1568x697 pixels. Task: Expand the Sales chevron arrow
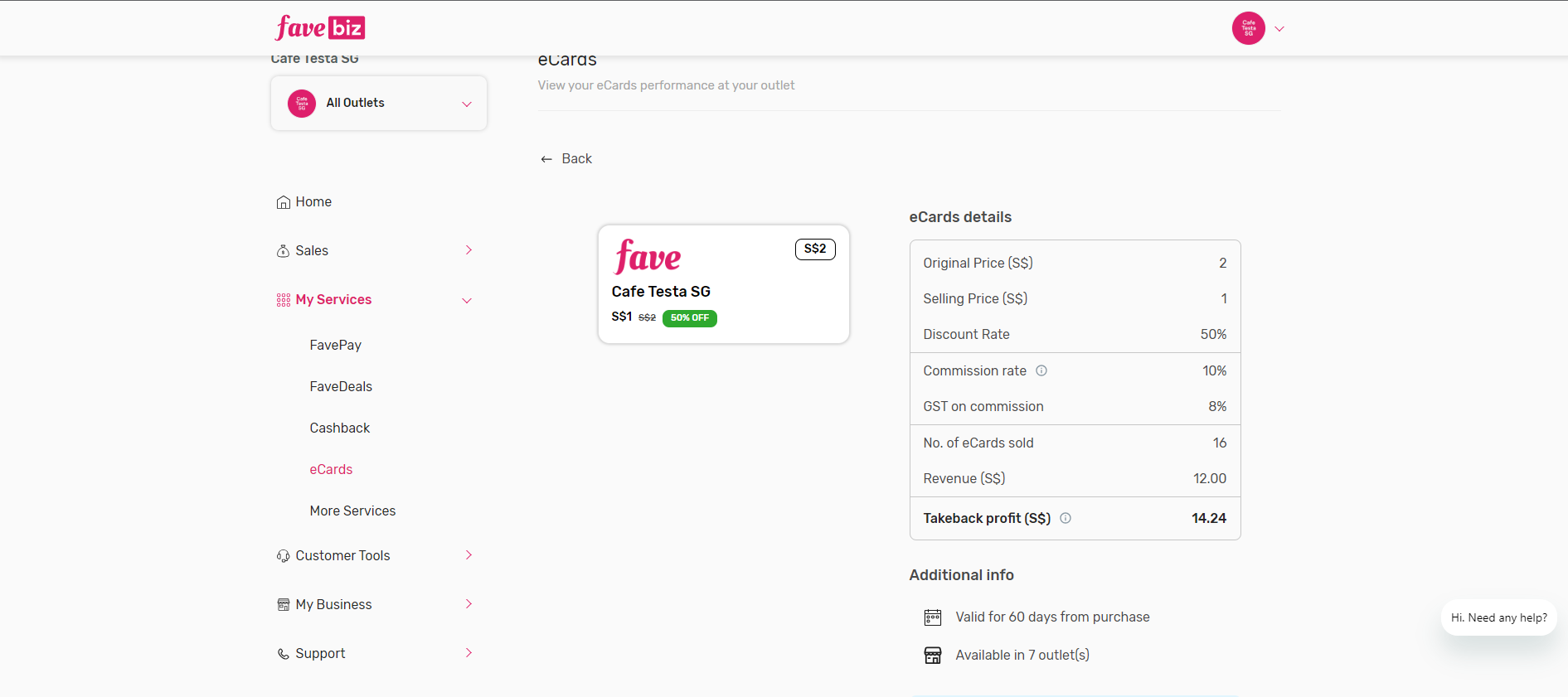(x=468, y=250)
